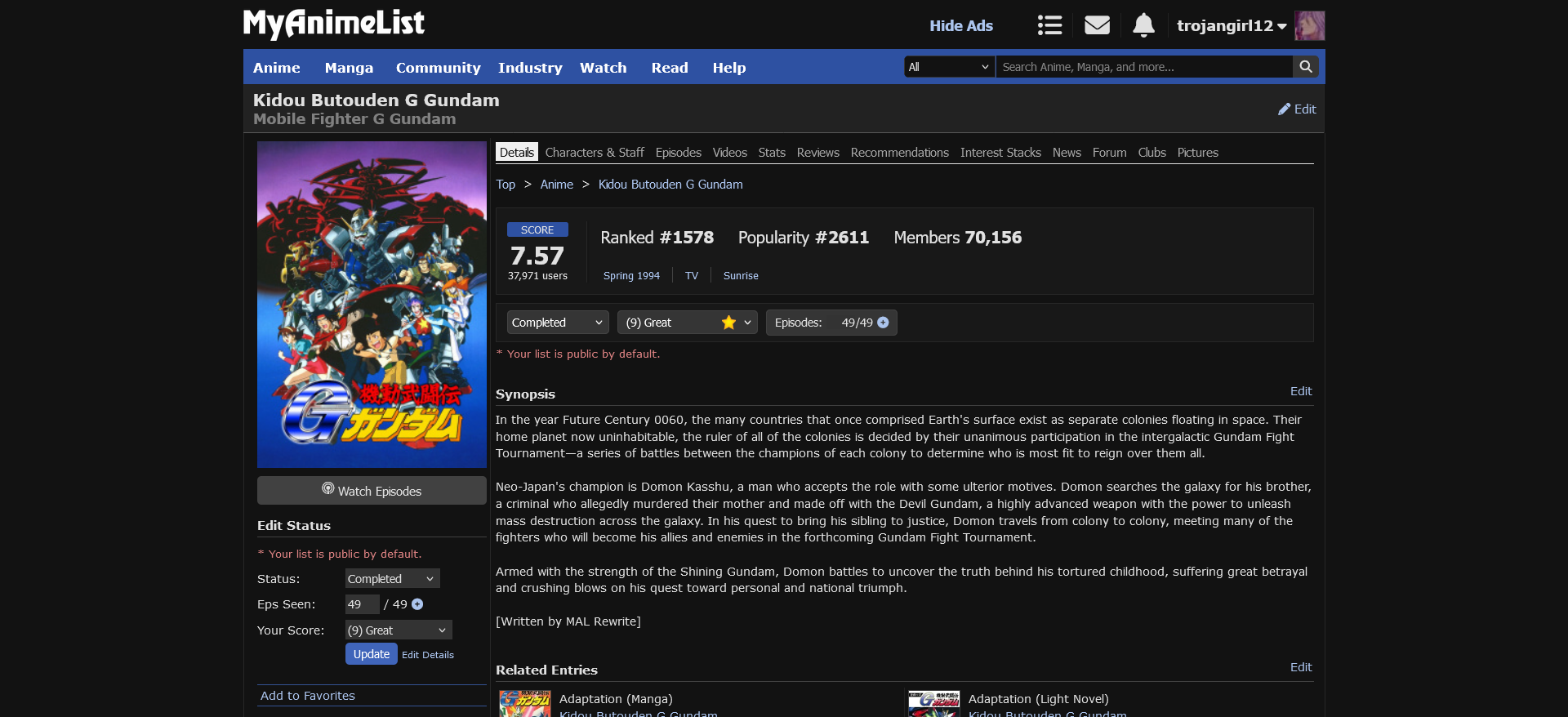Image resolution: width=1568 pixels, height=717 pixels.
Task: Switch to the Pictures tab
Action: click(1197, 152)
